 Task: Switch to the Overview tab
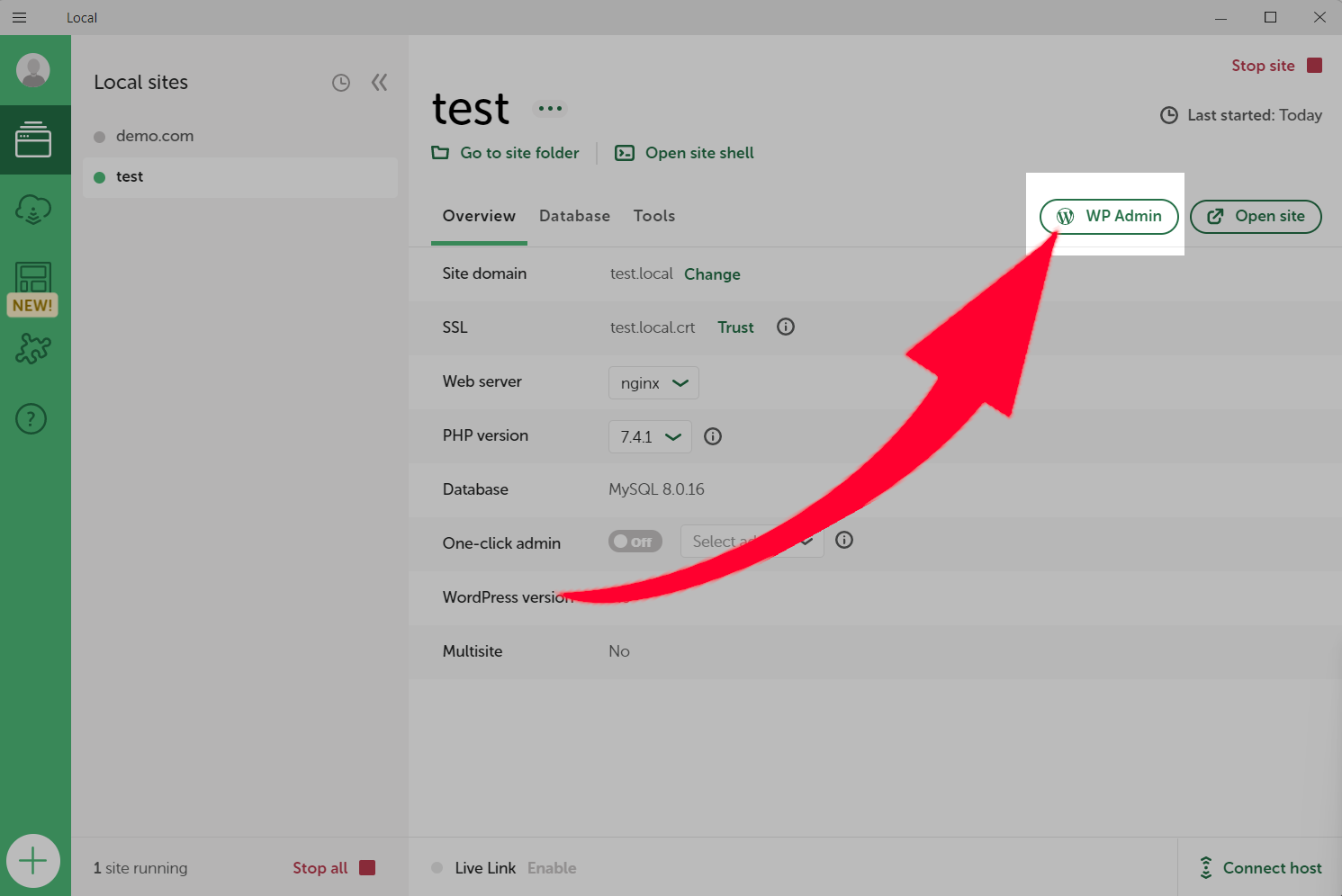(x=479, y=216)
